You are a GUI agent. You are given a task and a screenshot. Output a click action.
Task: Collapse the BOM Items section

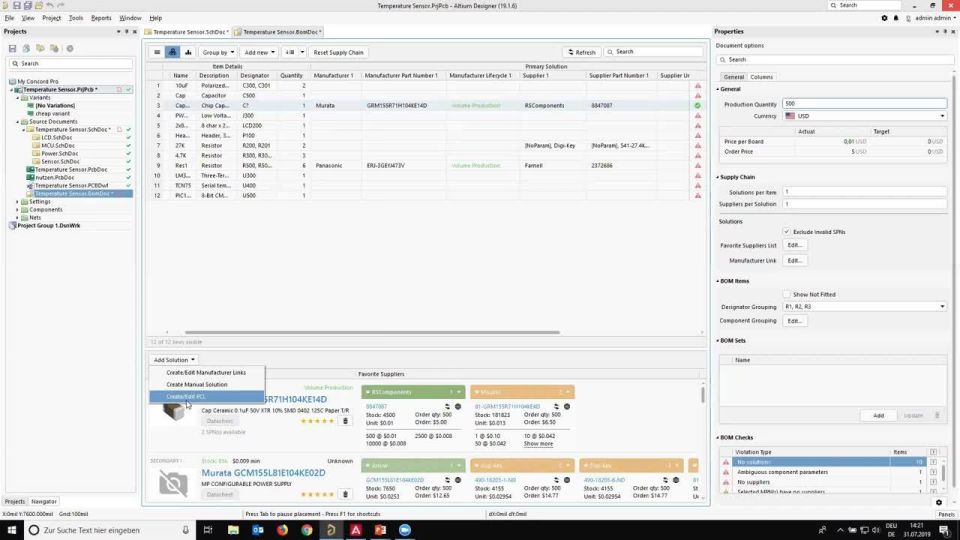click(x=718, y=281)
